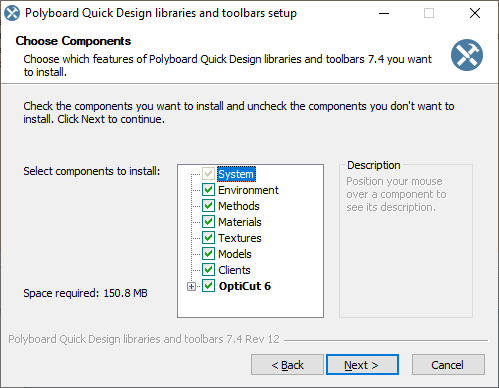Disable the Textures component checkbox
This screenshot has height=388, width=499.
pos(208,238)
